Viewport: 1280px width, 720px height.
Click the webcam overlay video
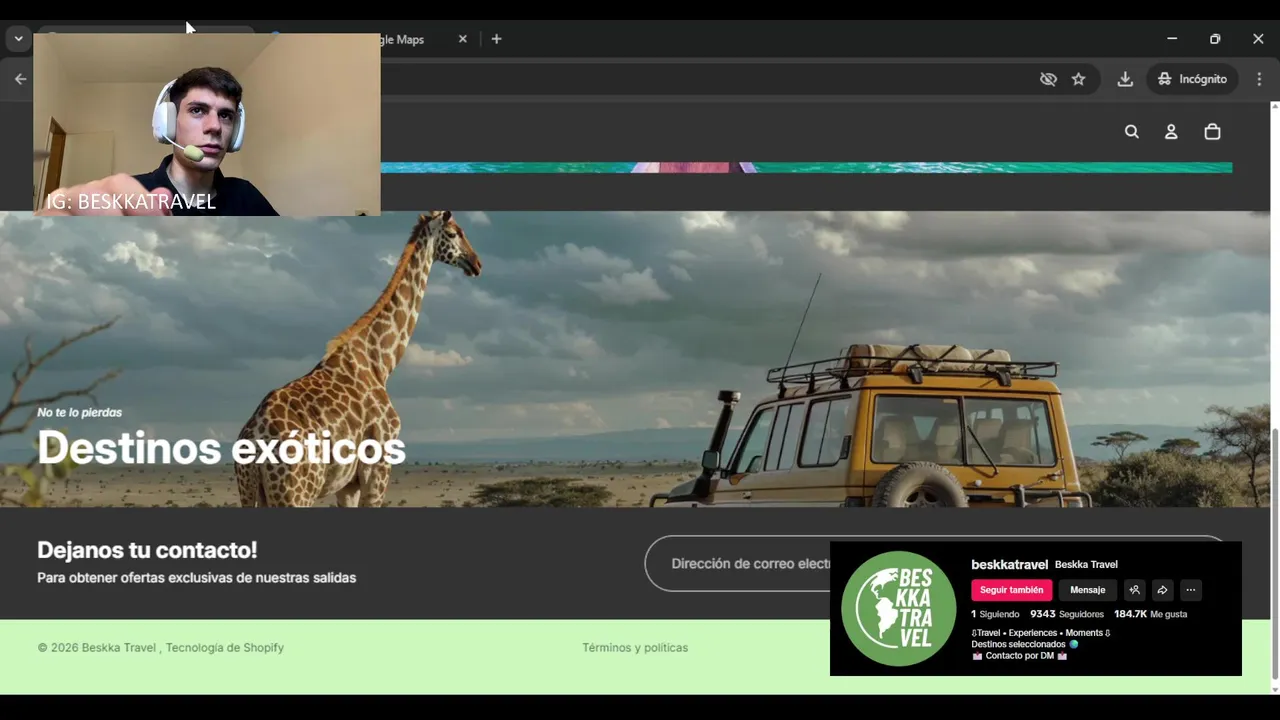click(207, 124)
